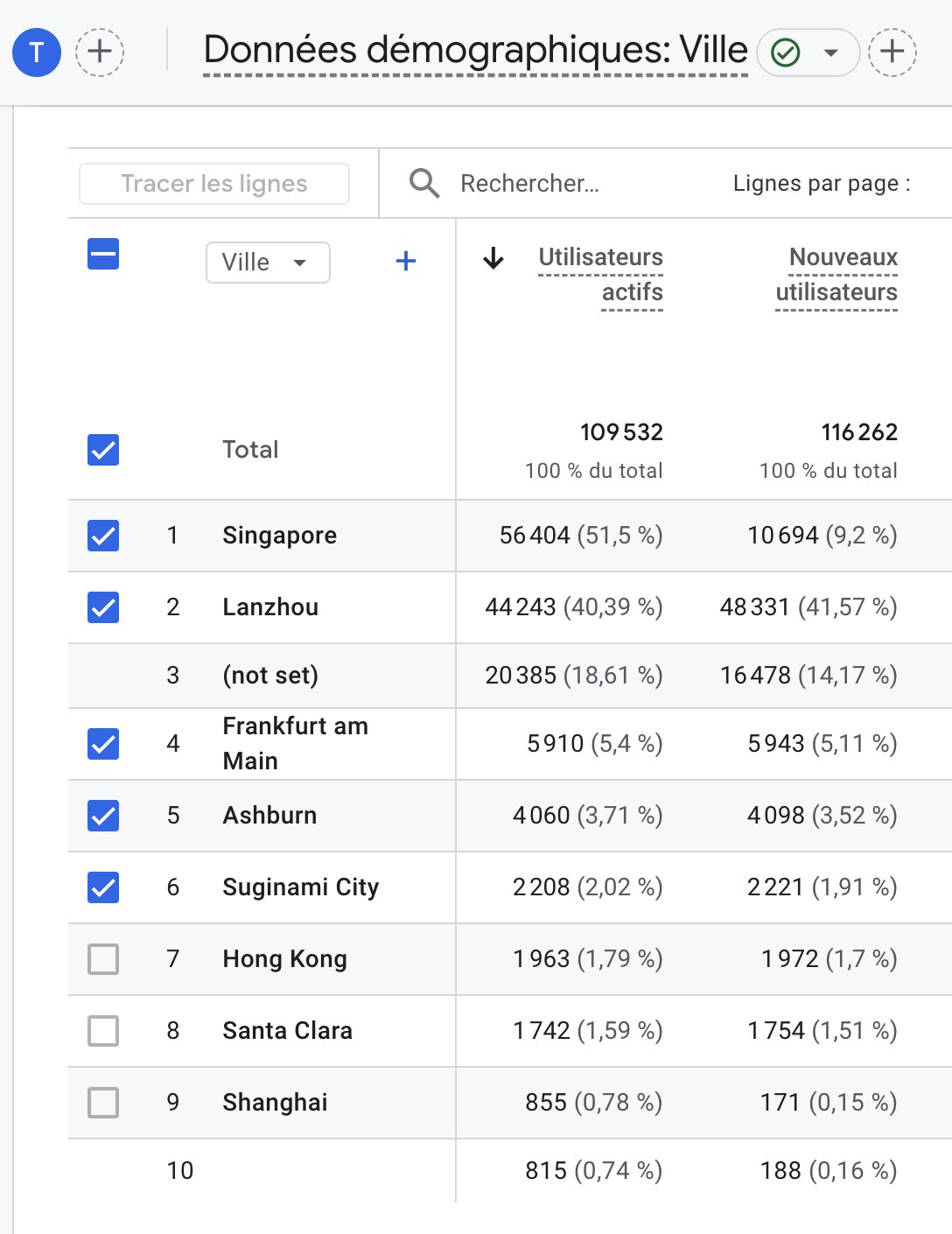
Task: Click the descending sort arrow icon
Action: pyautogui.click(x=493, y=258)
